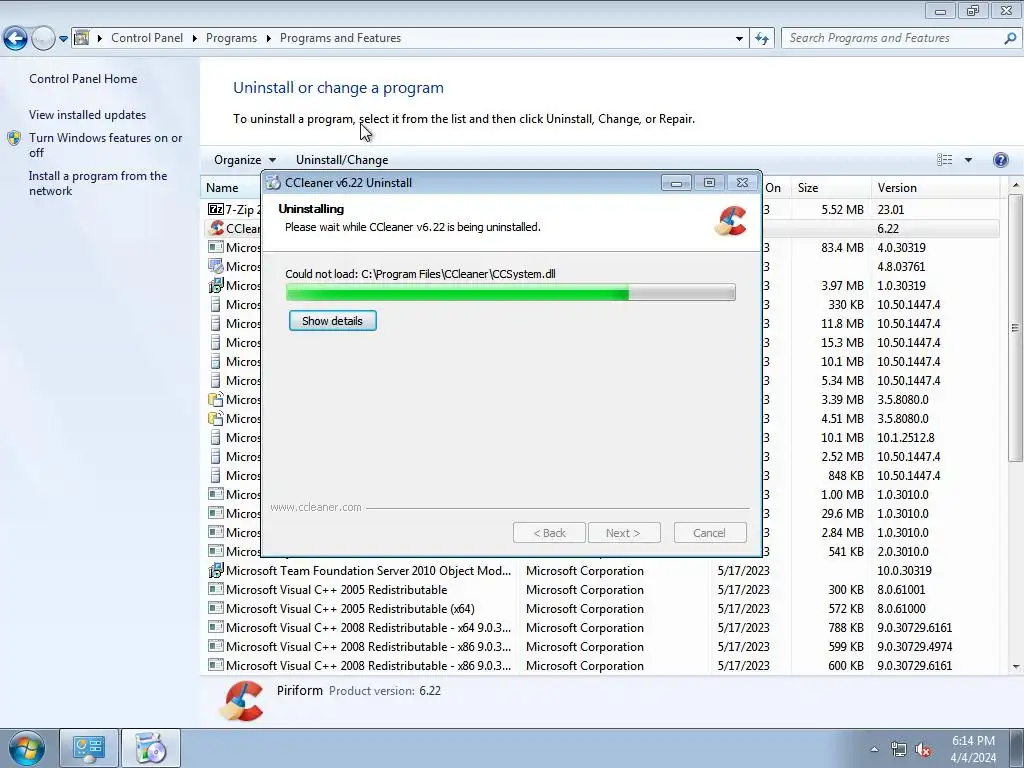Select Visual C++ 2008 Redistributable x64 row

click(600, 628)
